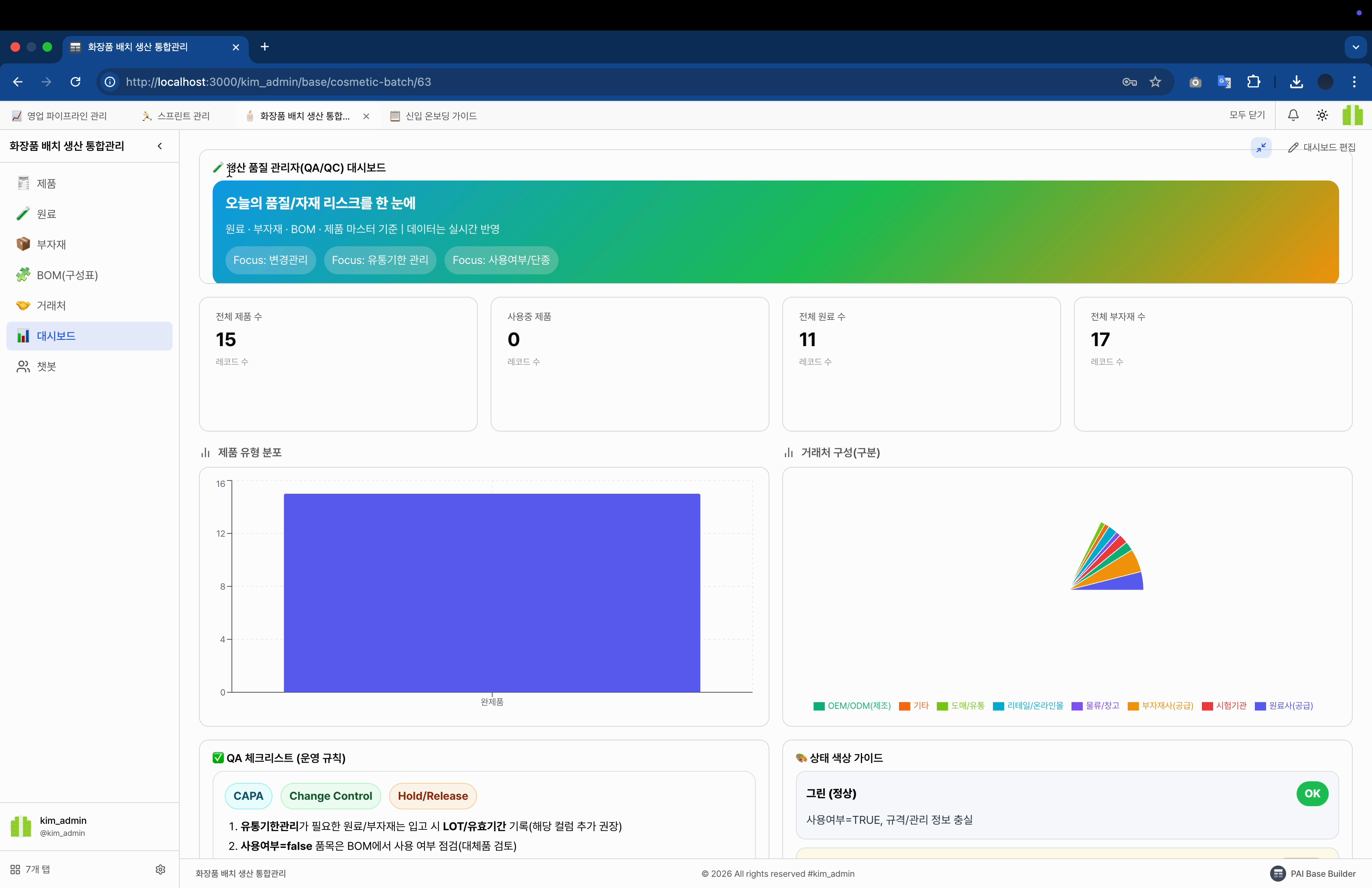Launch the 챗봇 from the sidebar

tap(46, 367)
